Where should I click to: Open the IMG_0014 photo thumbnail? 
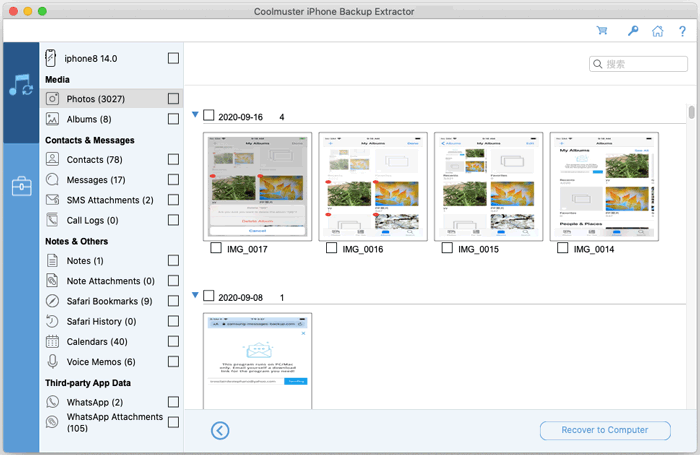(x=604, y=187)
